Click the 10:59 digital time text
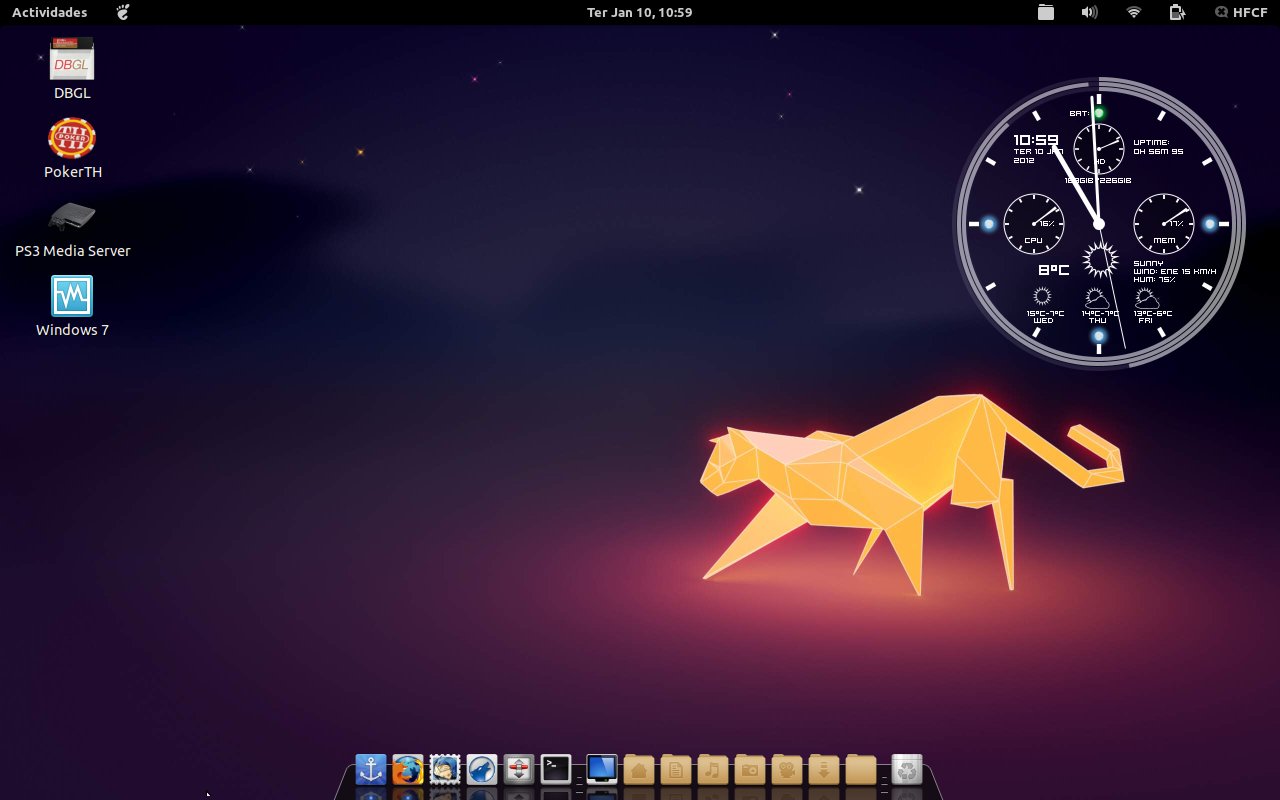 pos(1036,141)
